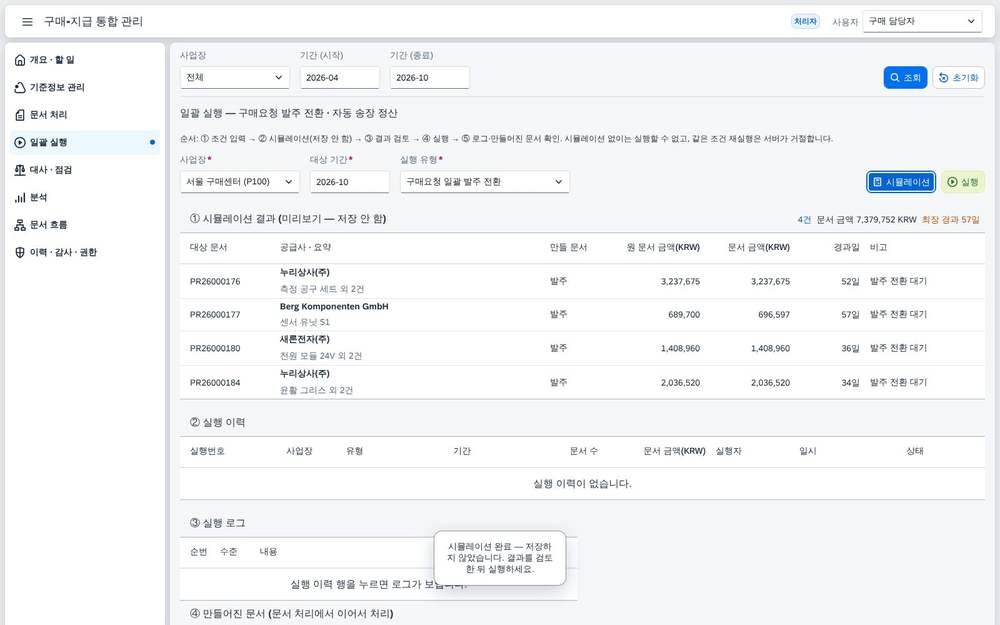Viewport: 1000px width, 625px height.
Task: Click document number PR26000180
Action: [x=215, y=348]
